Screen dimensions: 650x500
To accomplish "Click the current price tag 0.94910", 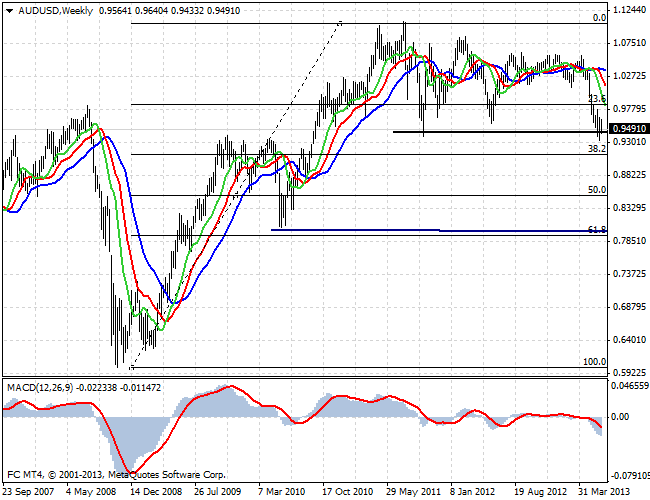I will pos(628,129).
